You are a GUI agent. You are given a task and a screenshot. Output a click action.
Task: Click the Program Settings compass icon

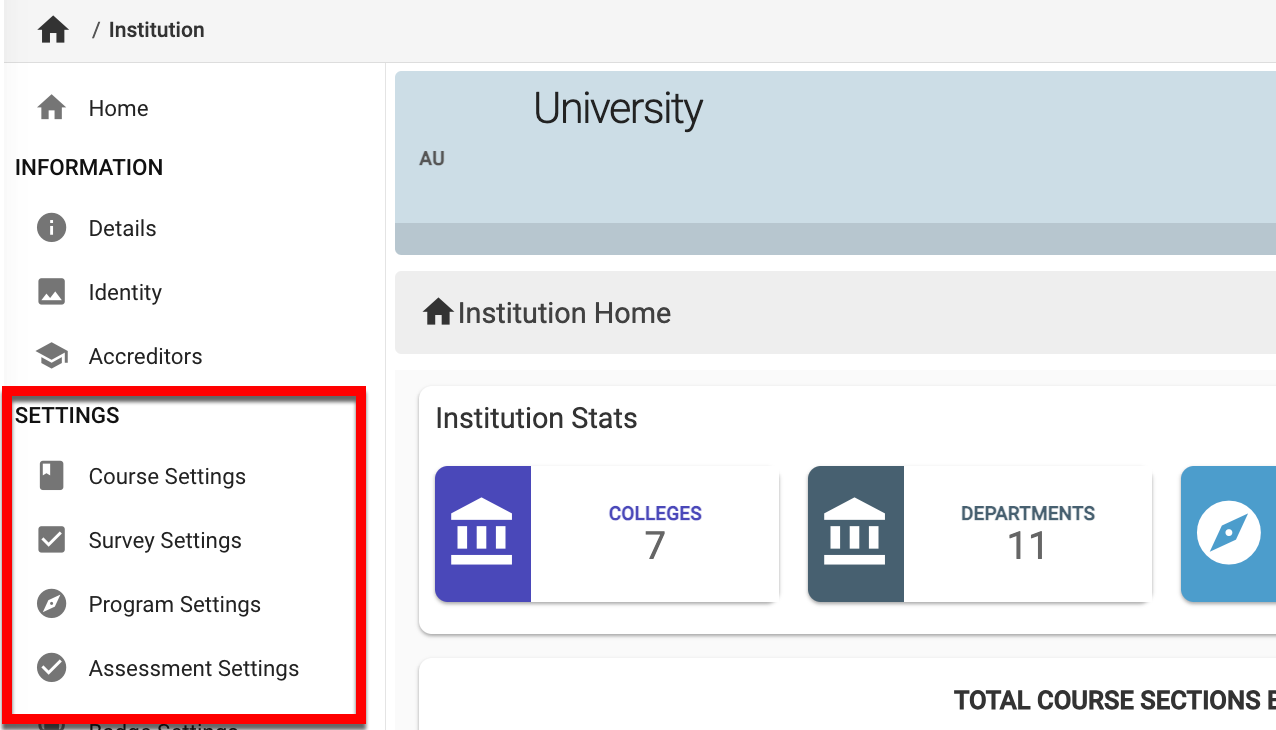click(51, 604)
